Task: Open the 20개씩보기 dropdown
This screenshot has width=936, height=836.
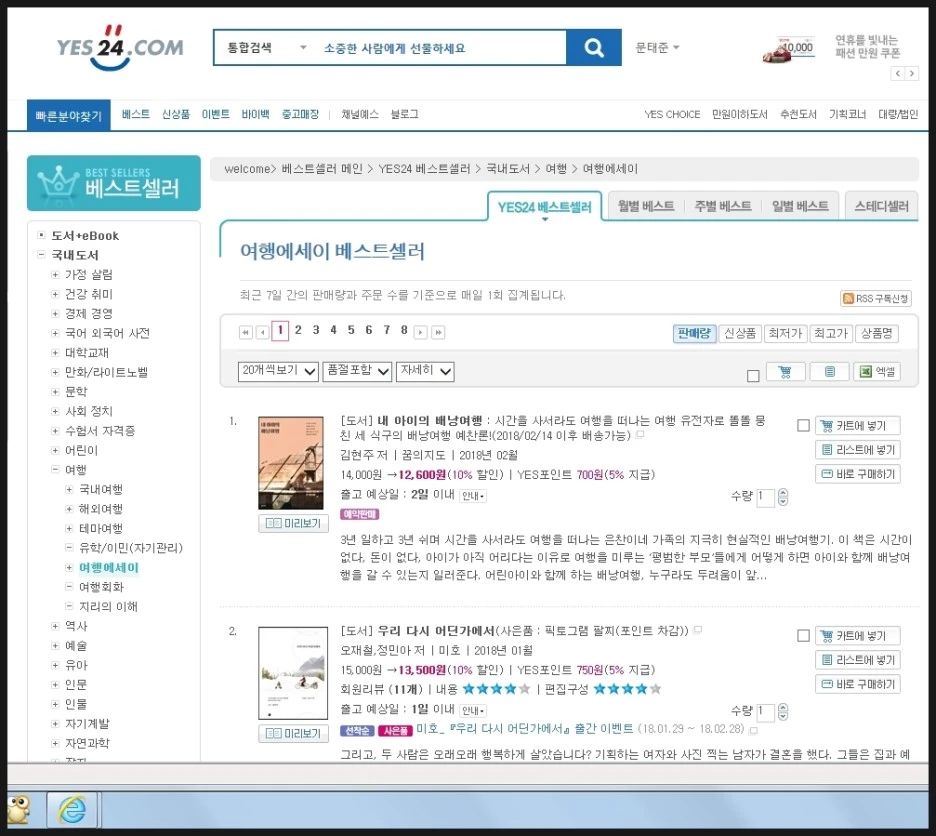Action: click(x=278, y=371)
